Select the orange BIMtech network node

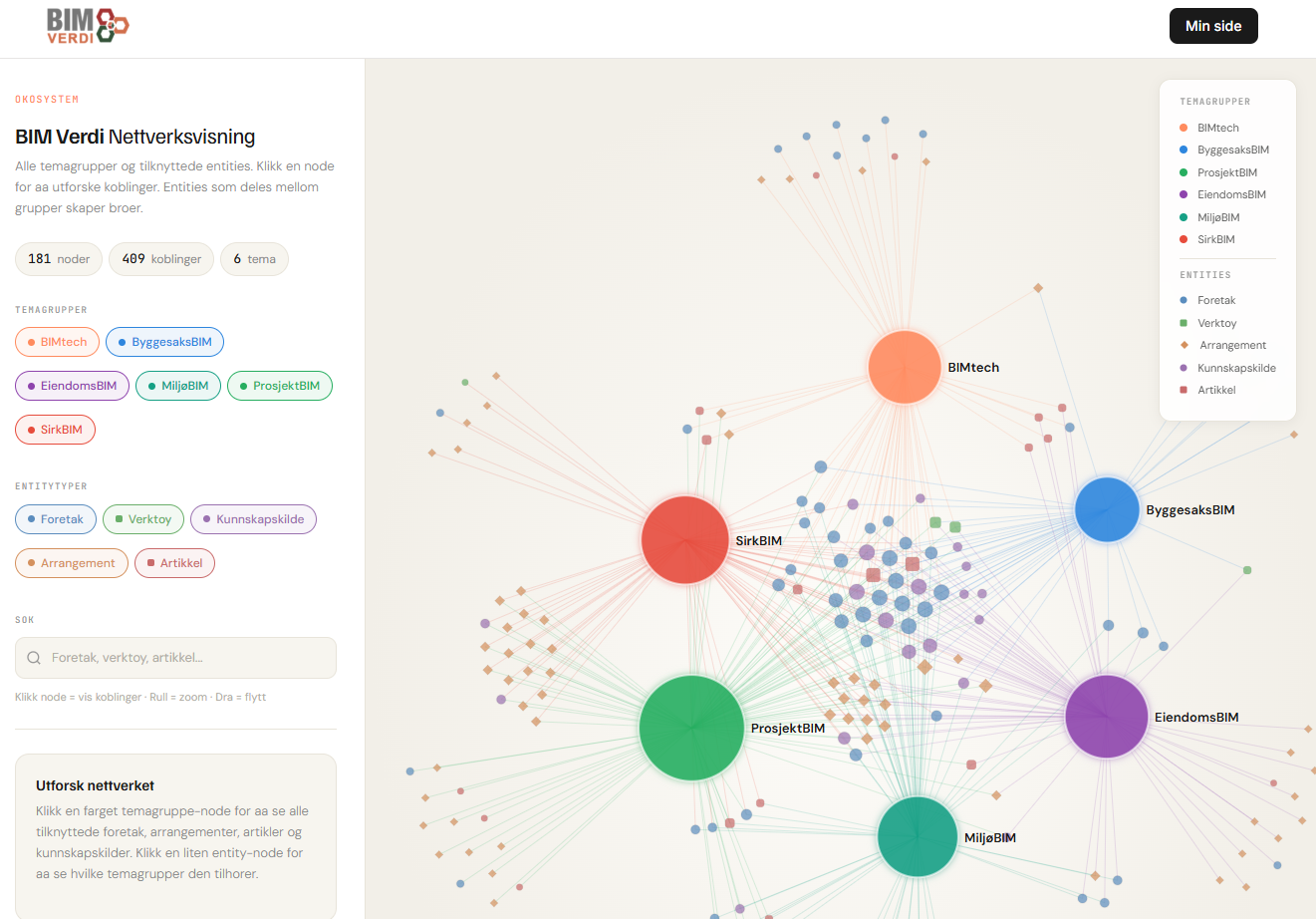click(905, 367)
